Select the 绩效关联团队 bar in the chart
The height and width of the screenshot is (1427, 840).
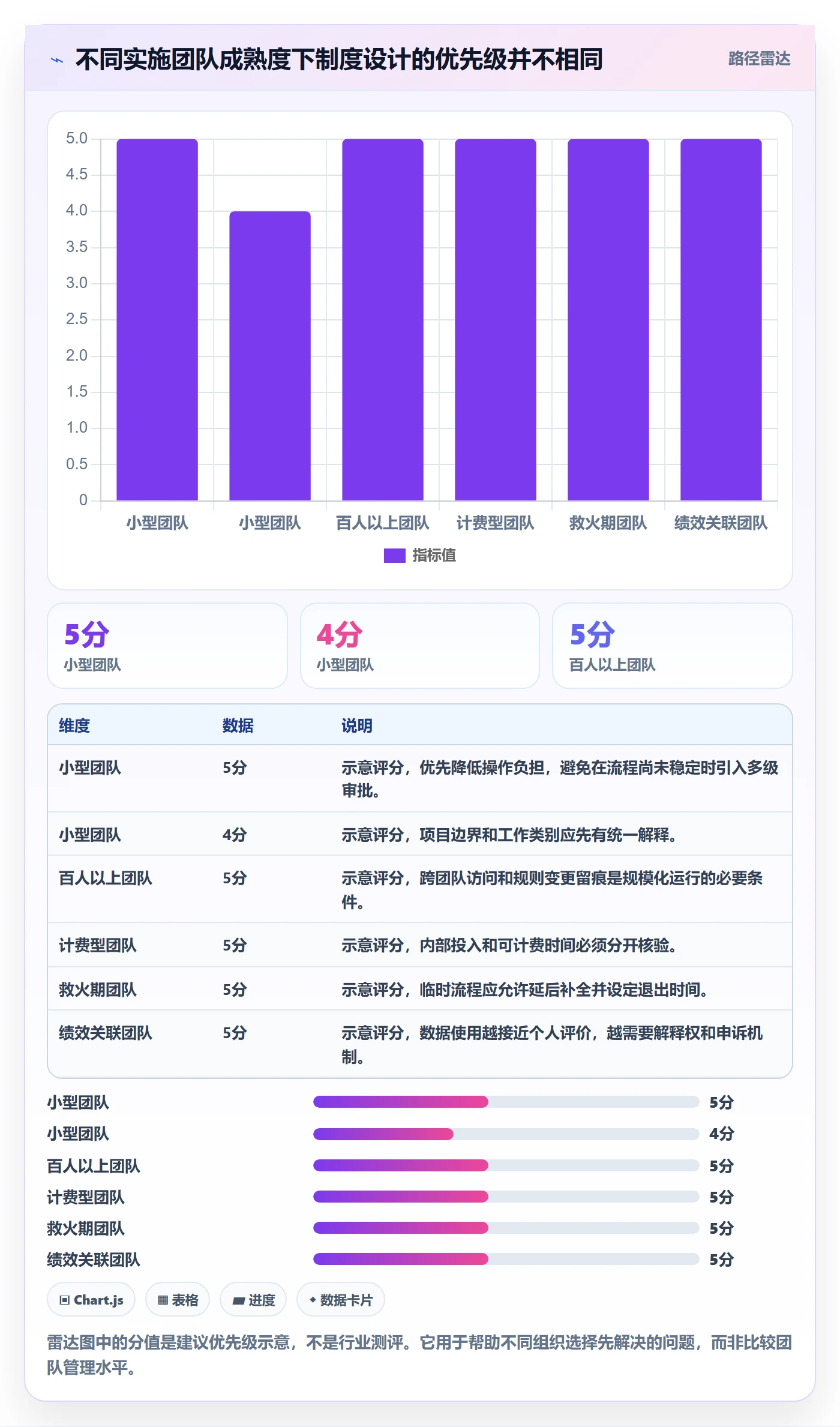pos(721,320)
